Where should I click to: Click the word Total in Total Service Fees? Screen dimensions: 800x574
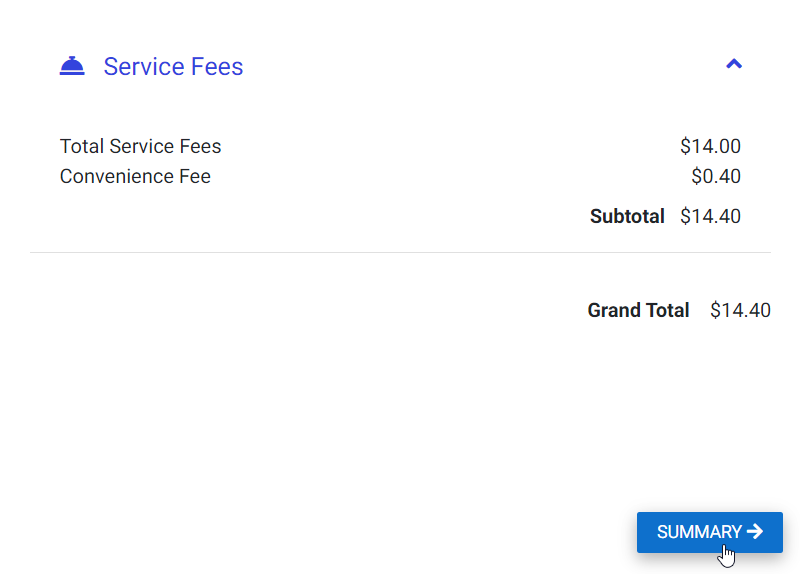pos(82,146)
